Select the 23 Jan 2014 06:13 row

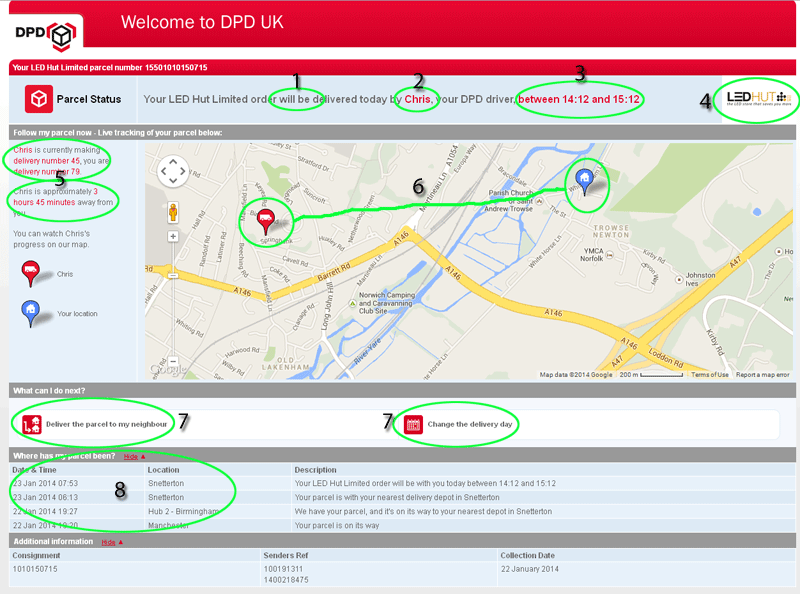pyautogui.click(x=402, y=498)
